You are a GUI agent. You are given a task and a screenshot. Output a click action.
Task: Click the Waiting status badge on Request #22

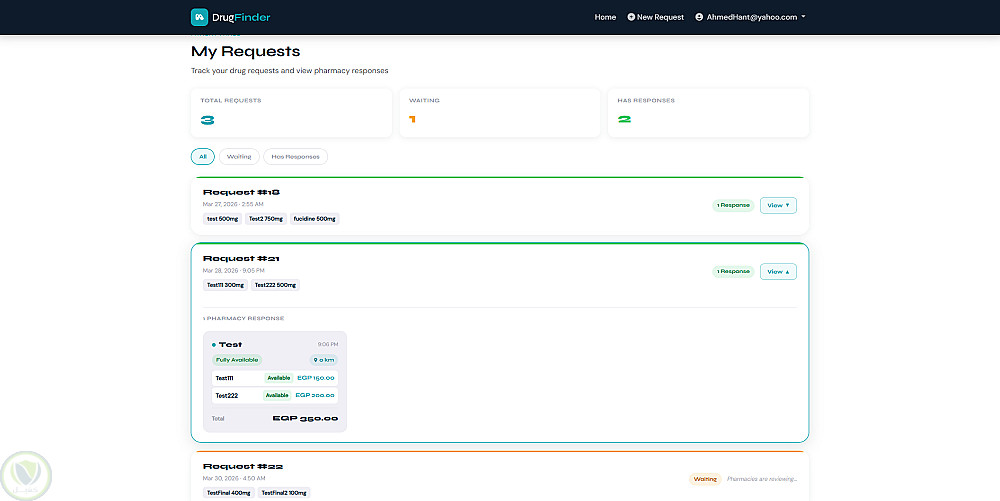[705, 479]
